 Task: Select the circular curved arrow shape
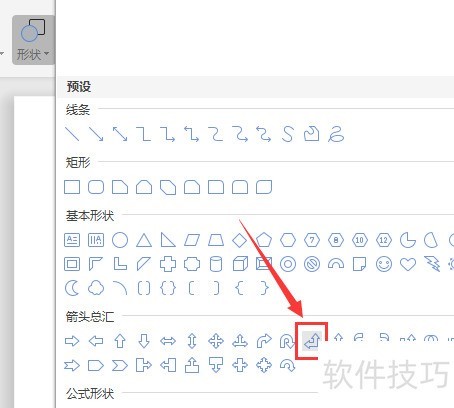pyautogui.click(x=288, y=365)
